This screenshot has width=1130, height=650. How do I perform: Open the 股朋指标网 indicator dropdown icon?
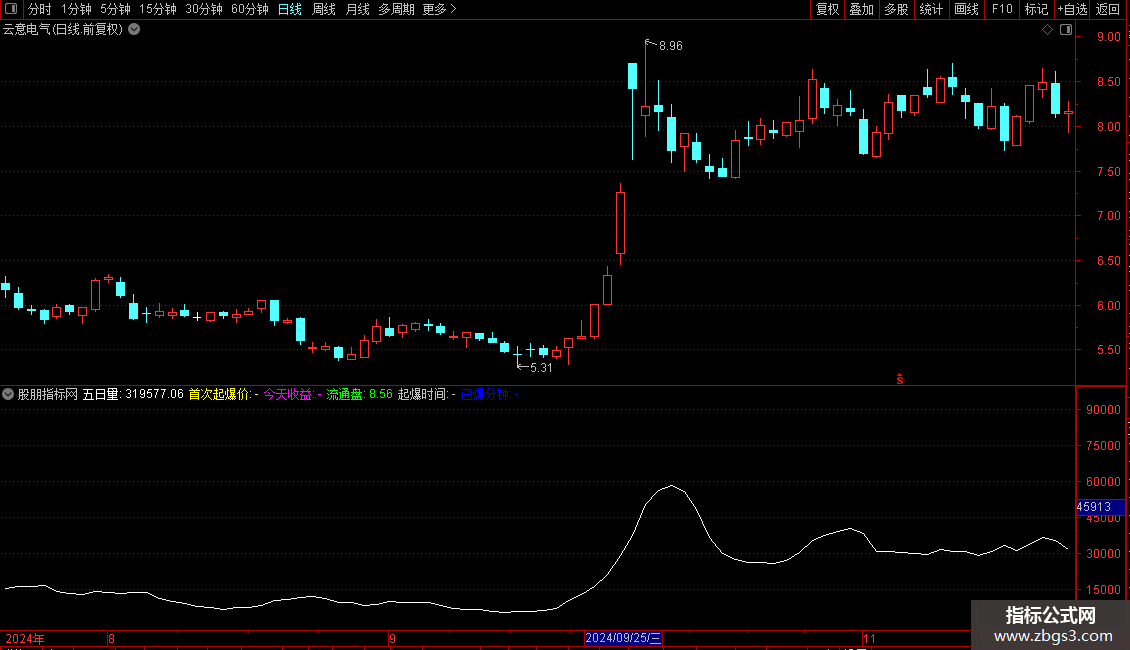click(x=8, y=394)
